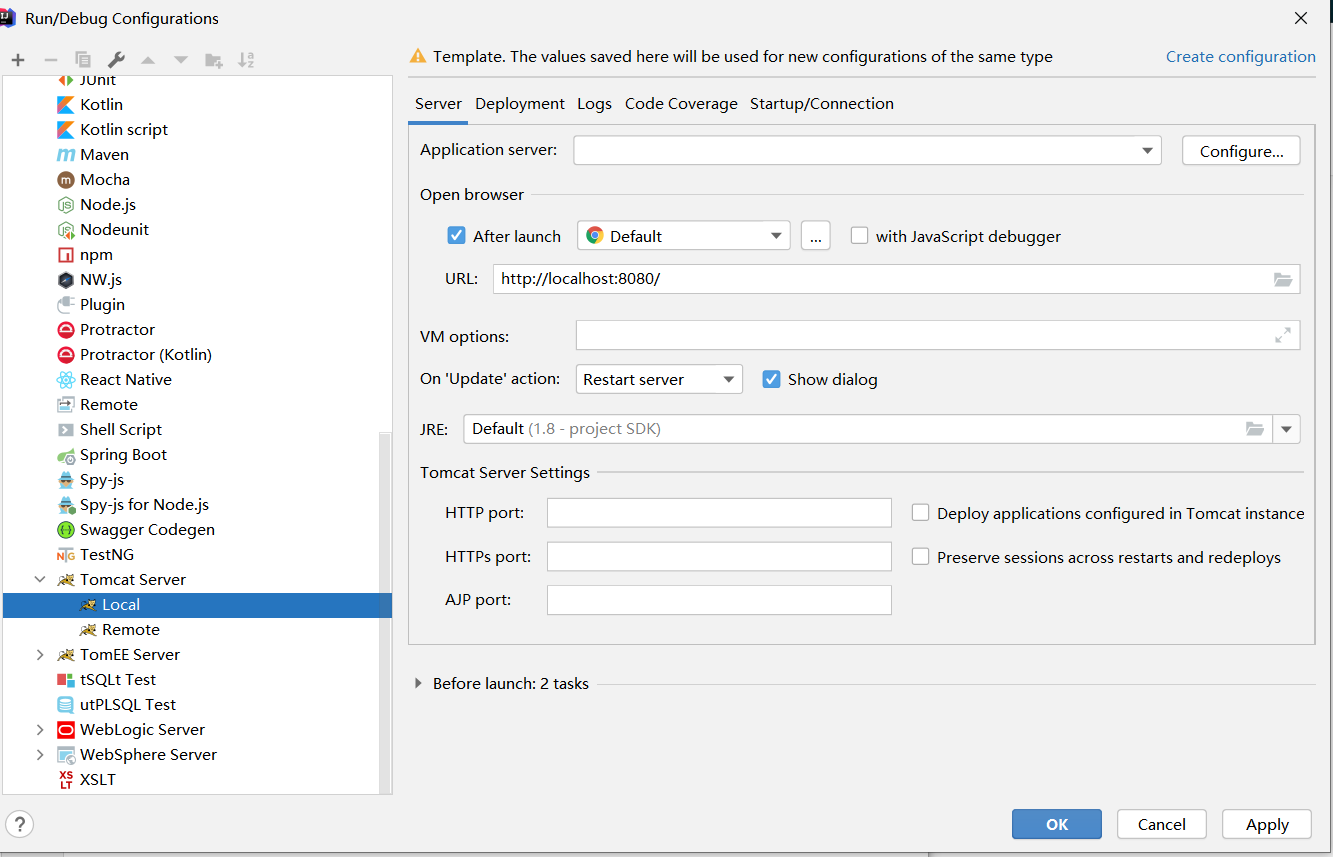Expand the WebLogic Server tree node

tap(40, 729)
